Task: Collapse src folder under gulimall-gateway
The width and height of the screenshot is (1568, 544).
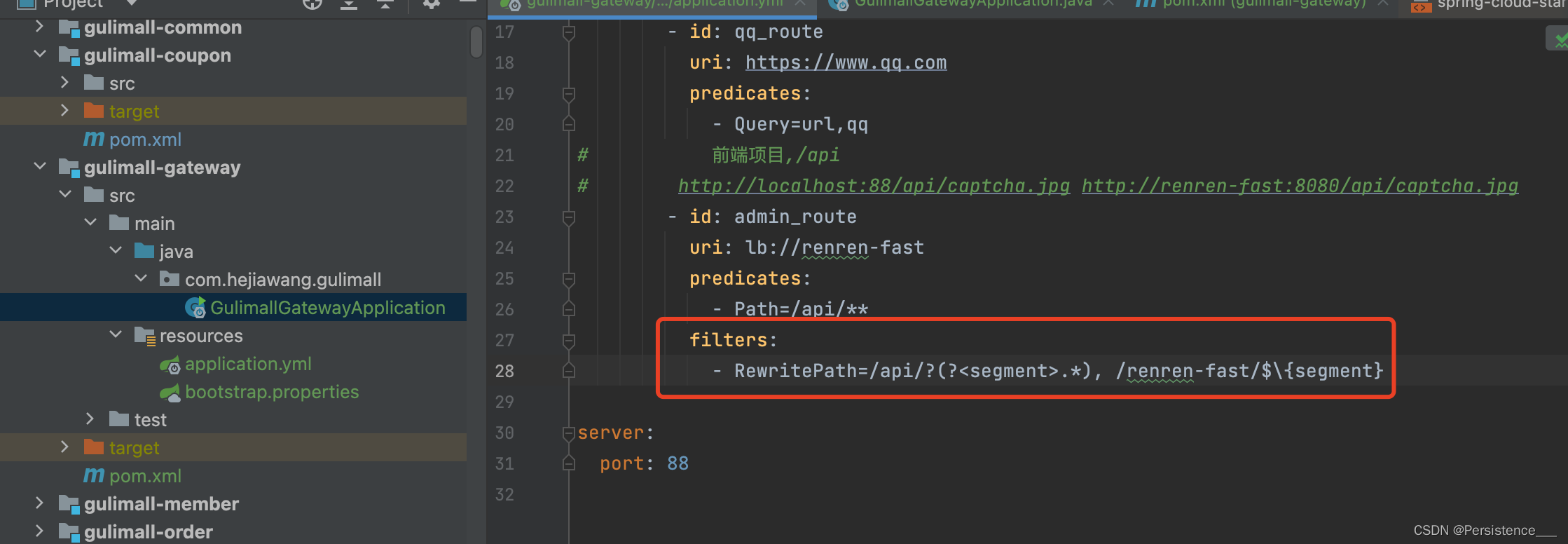Action: (65, 194)
